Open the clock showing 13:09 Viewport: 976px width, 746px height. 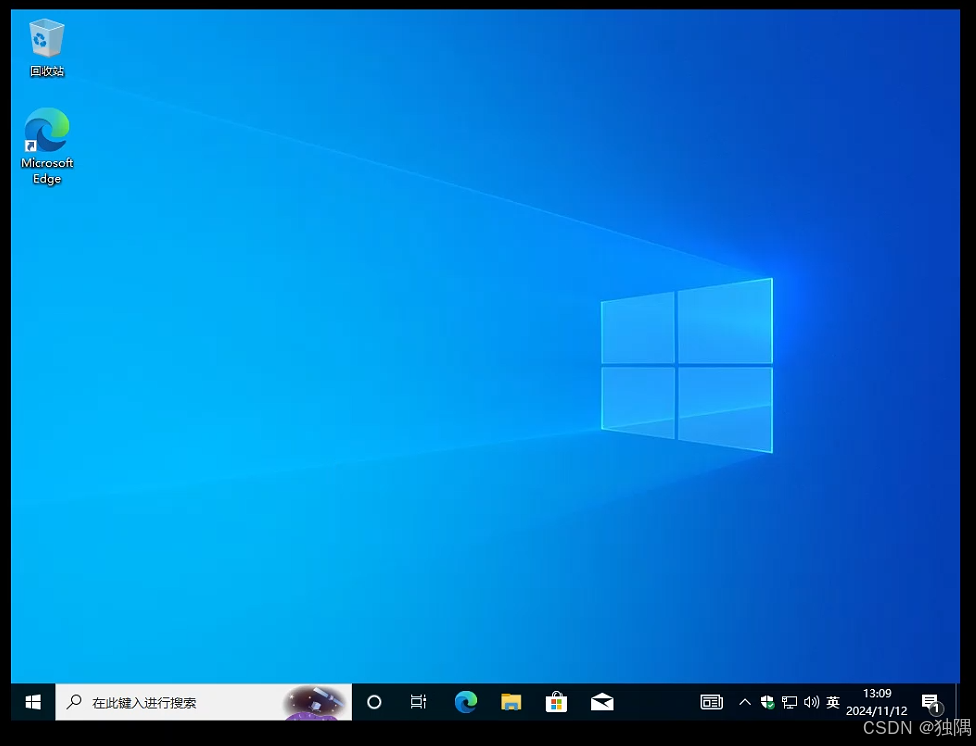tap(876, 702)
